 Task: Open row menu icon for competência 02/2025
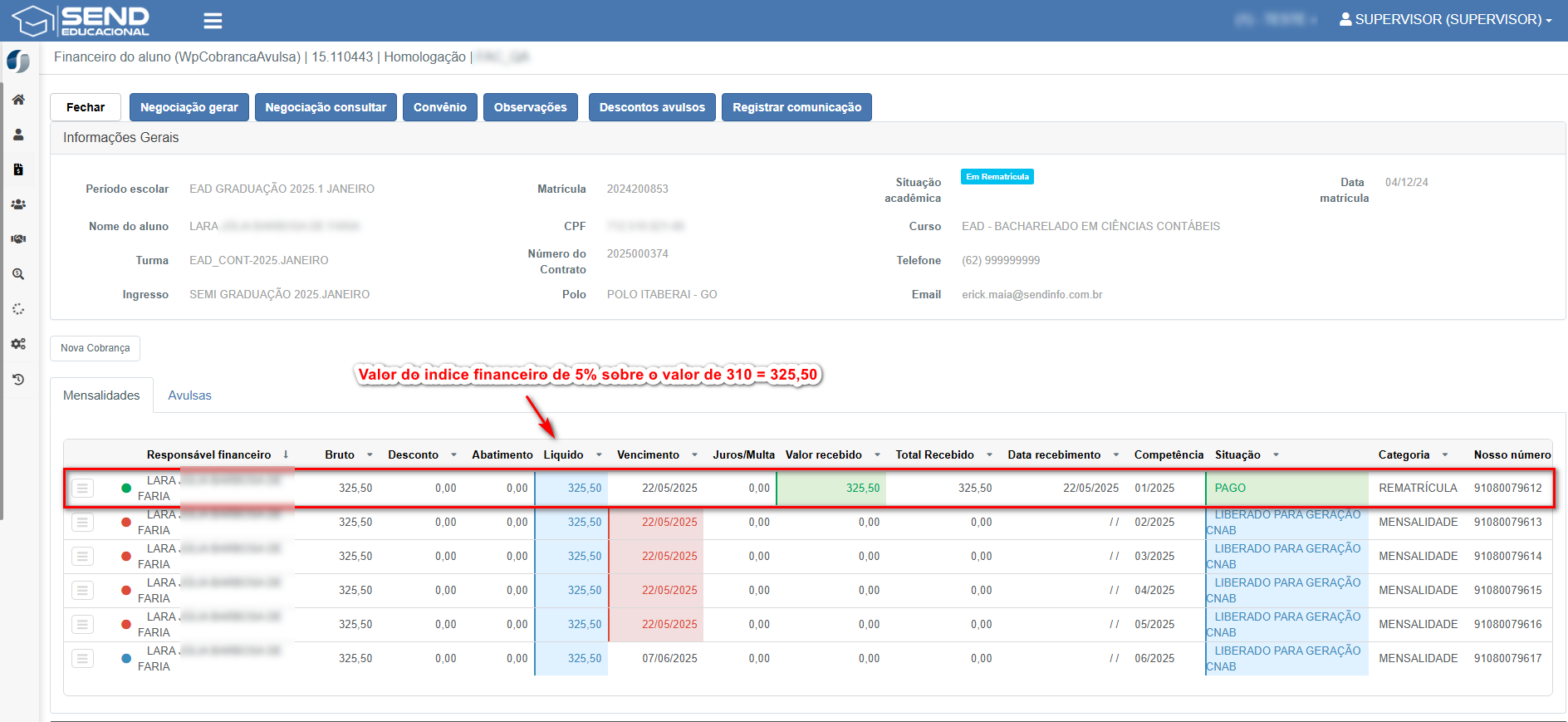pyautogui.click(x=82, y=523)
